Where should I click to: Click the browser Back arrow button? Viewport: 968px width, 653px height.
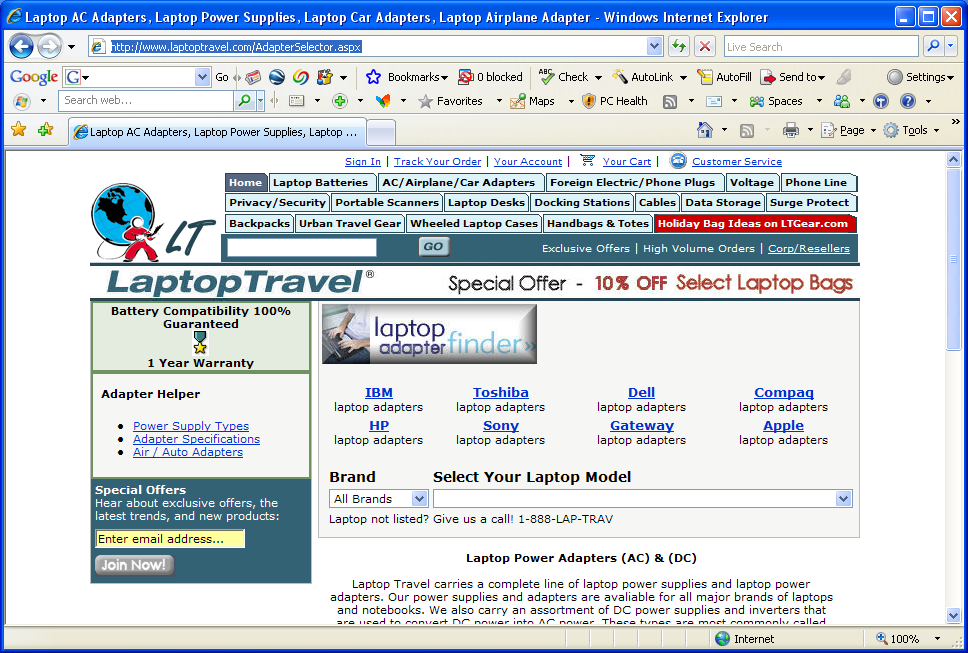pos(22,46)
